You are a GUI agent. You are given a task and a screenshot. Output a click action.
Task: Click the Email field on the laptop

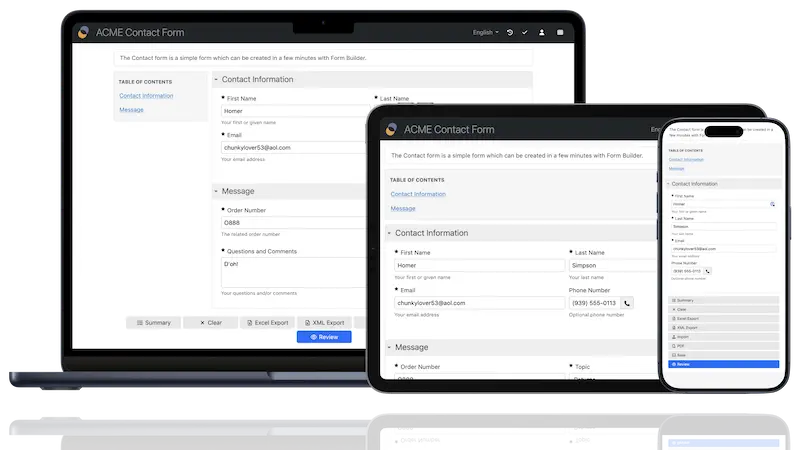coord(292,147)
